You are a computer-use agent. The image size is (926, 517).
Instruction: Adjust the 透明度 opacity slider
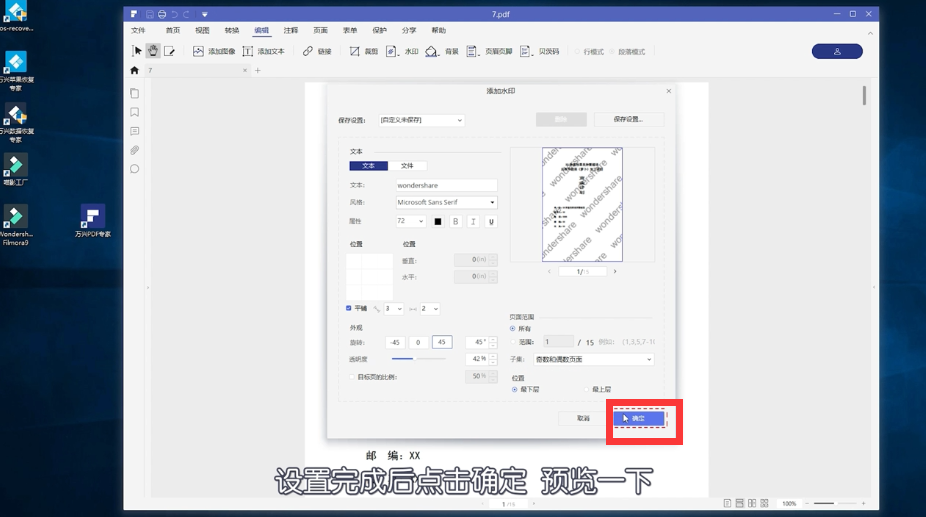click(x=419, y=359)
